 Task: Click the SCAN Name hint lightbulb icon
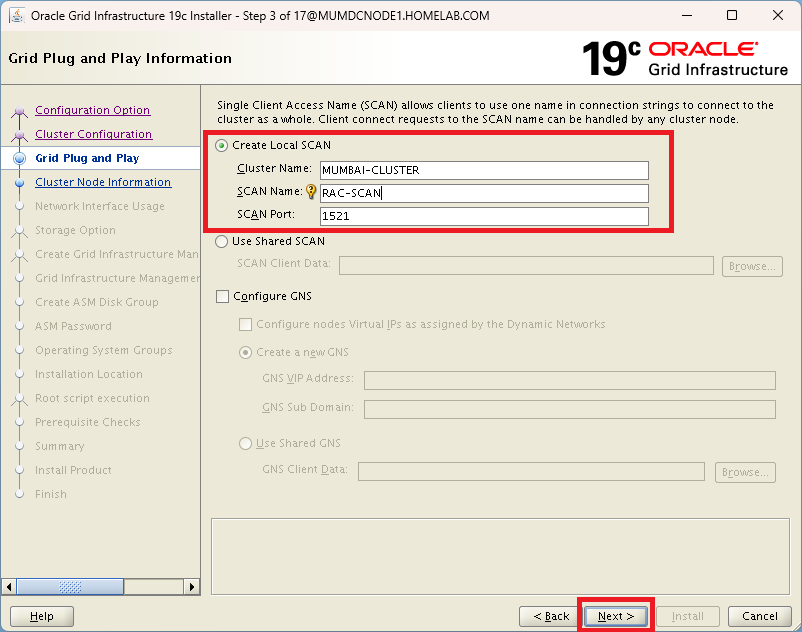311,193
